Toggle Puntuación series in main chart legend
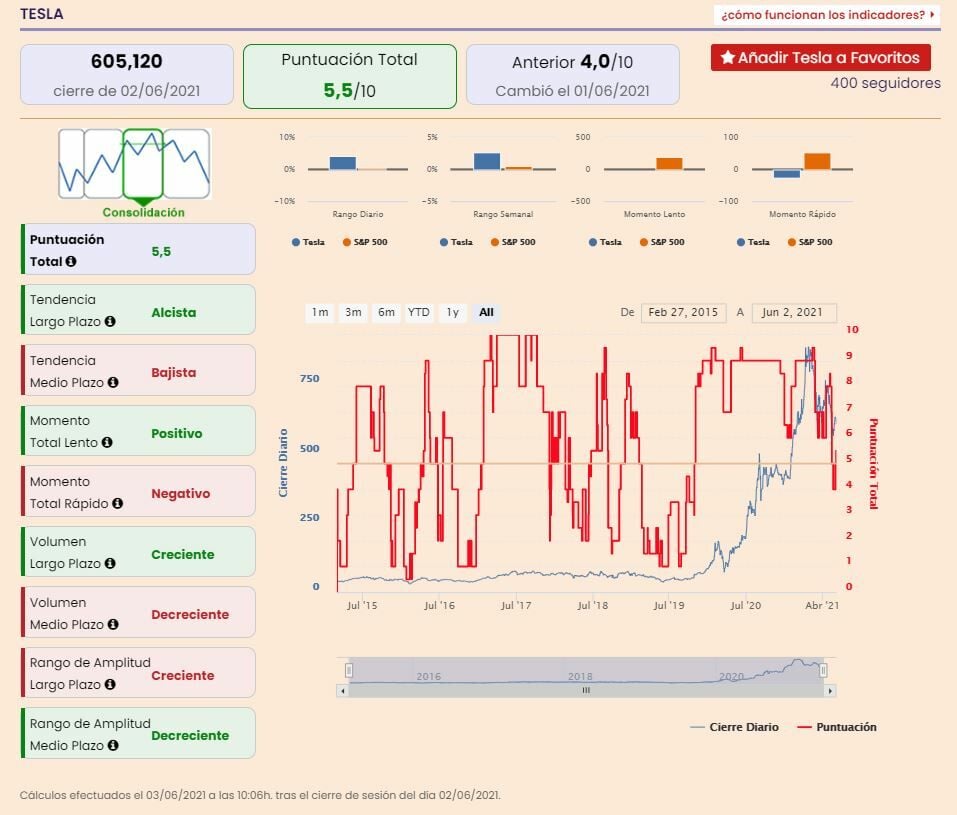 tap(837, 727)
